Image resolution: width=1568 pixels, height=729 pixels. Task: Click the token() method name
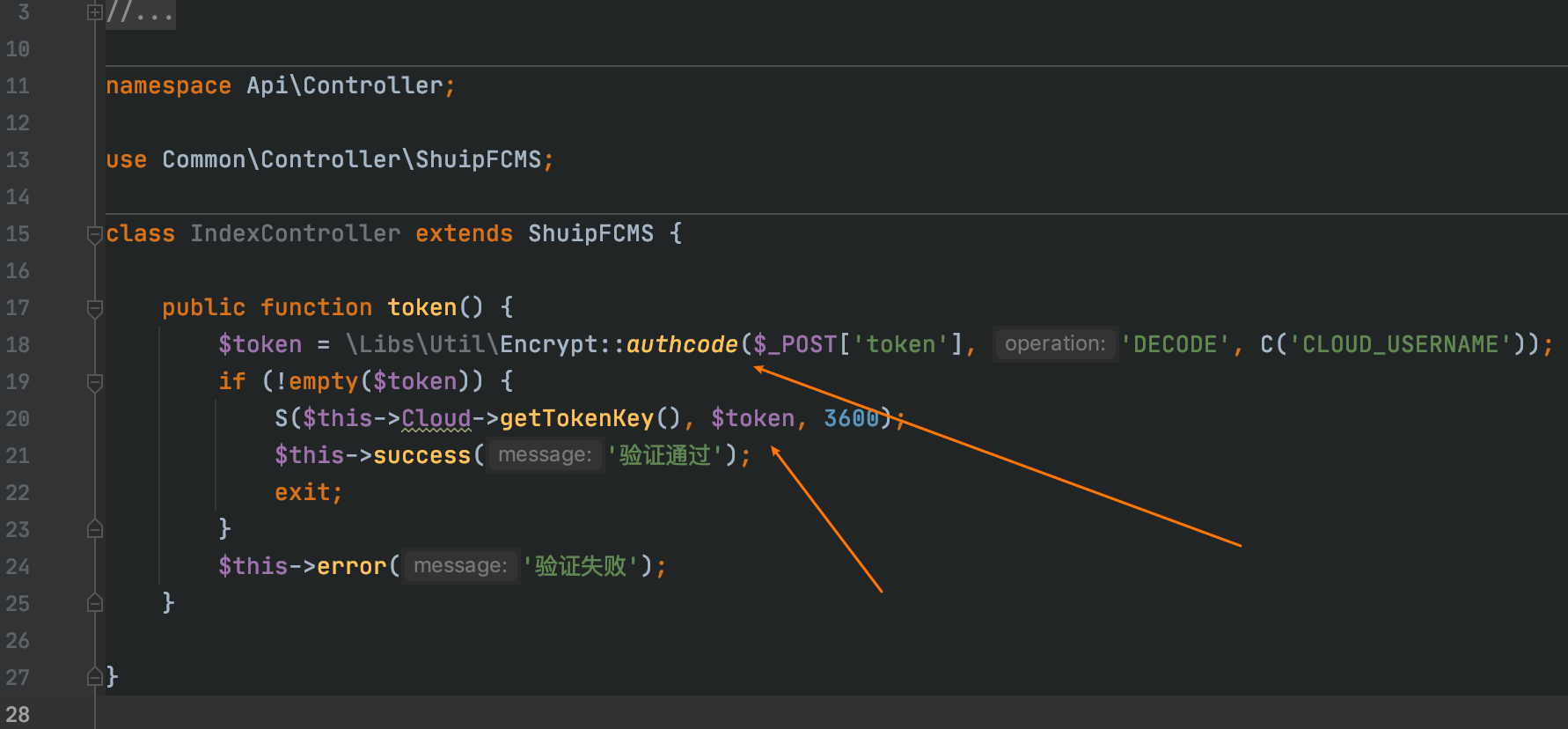click(x=421, y=307)
